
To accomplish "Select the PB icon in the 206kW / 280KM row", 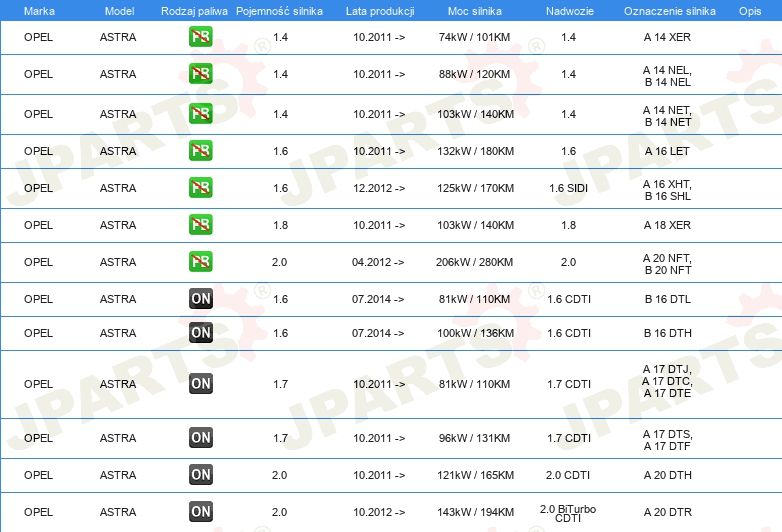I will pos(201,262).
